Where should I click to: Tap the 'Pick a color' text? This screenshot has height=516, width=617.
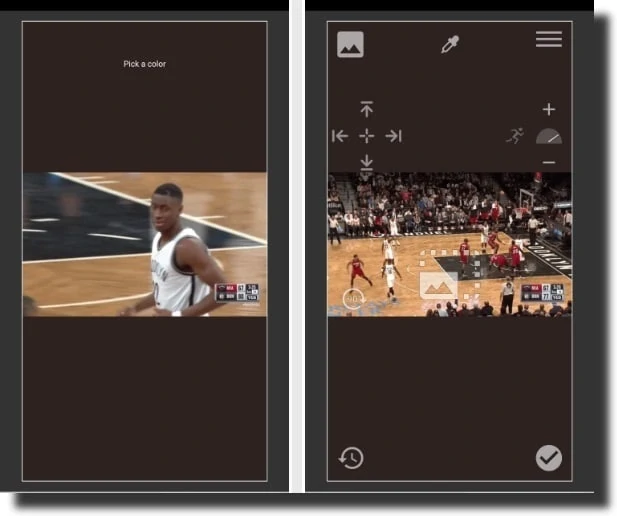click(144, 64)
